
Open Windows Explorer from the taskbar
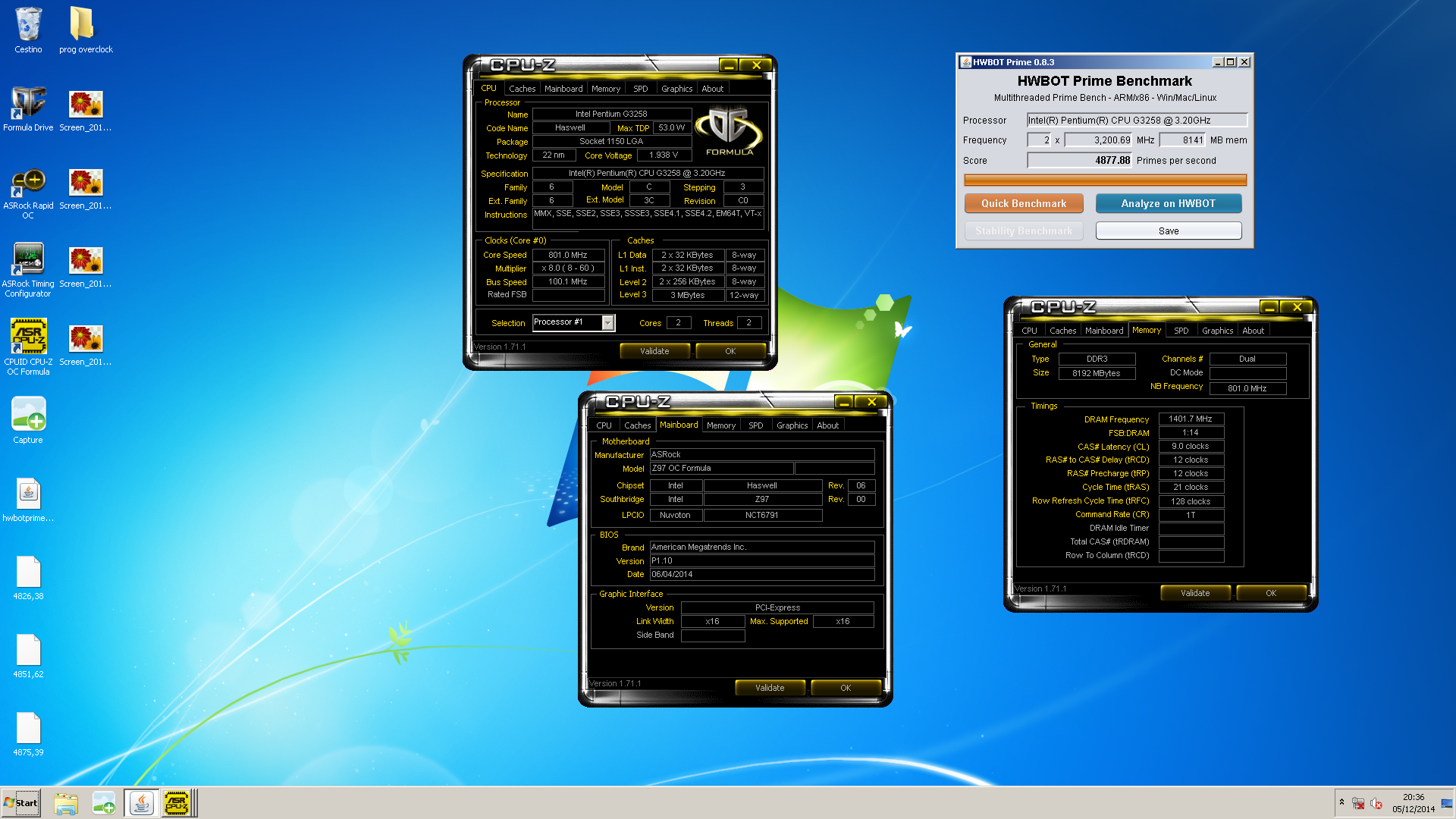click(x=66, y=803)
